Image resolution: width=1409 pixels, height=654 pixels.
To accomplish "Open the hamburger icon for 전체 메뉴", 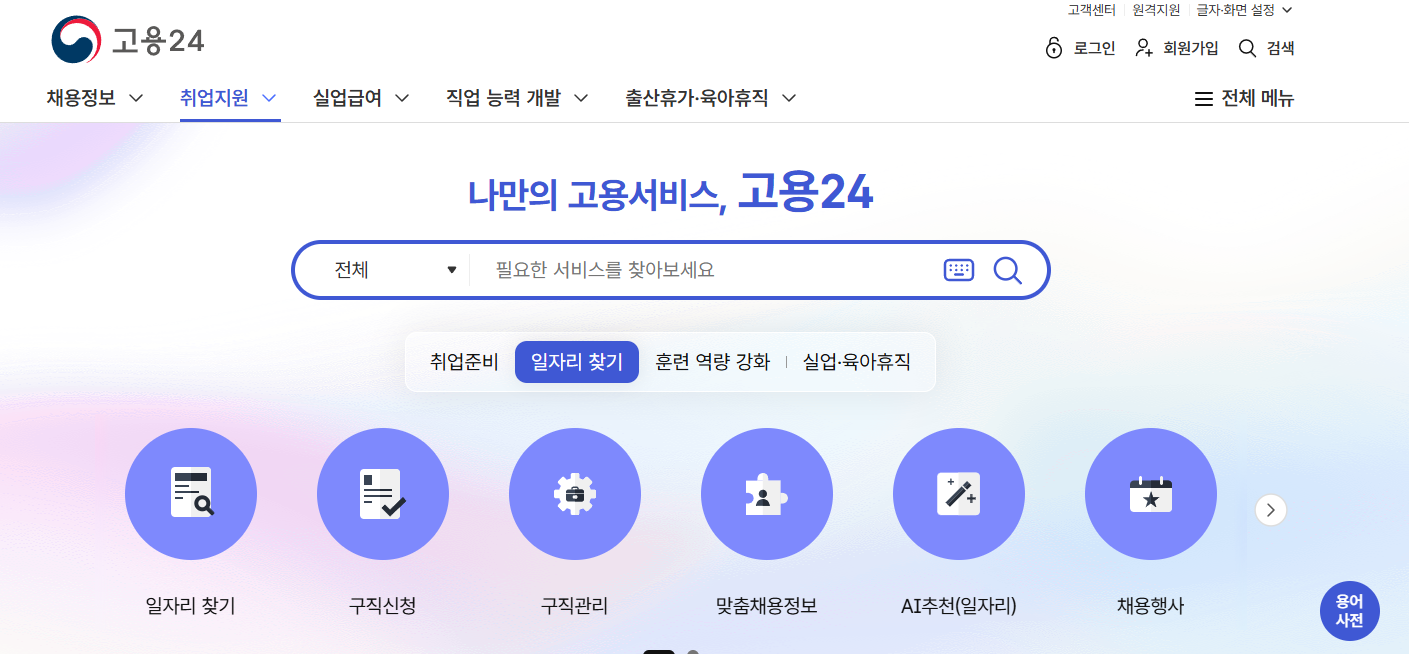I will click(x=1204, y=99).
